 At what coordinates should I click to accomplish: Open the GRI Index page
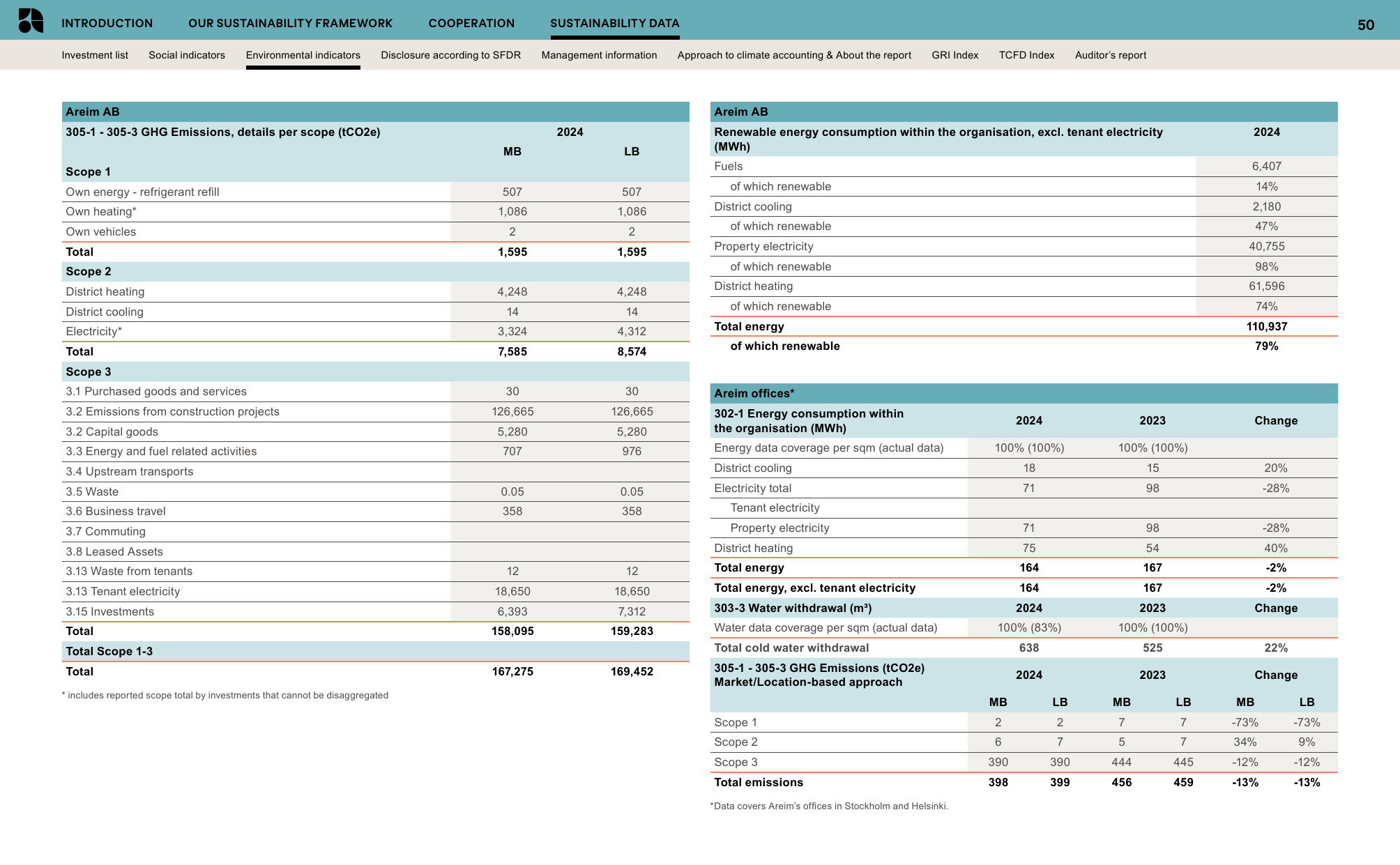coord(954,55)
